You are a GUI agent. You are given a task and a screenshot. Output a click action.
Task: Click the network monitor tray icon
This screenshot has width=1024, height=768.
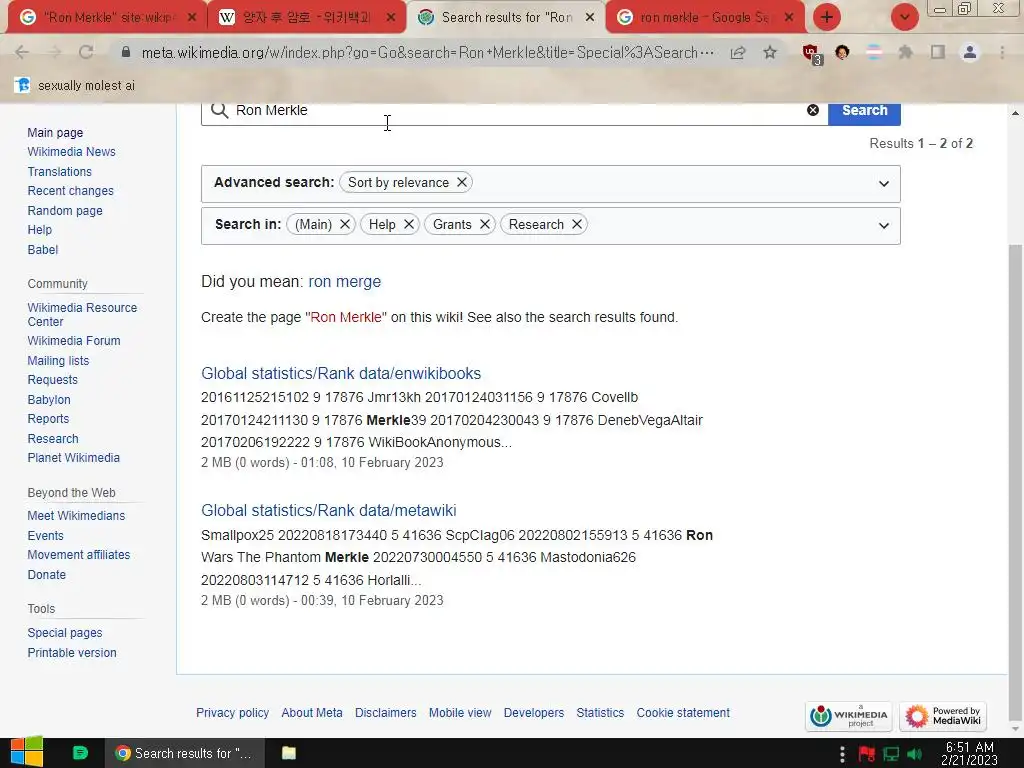point(891,754)
